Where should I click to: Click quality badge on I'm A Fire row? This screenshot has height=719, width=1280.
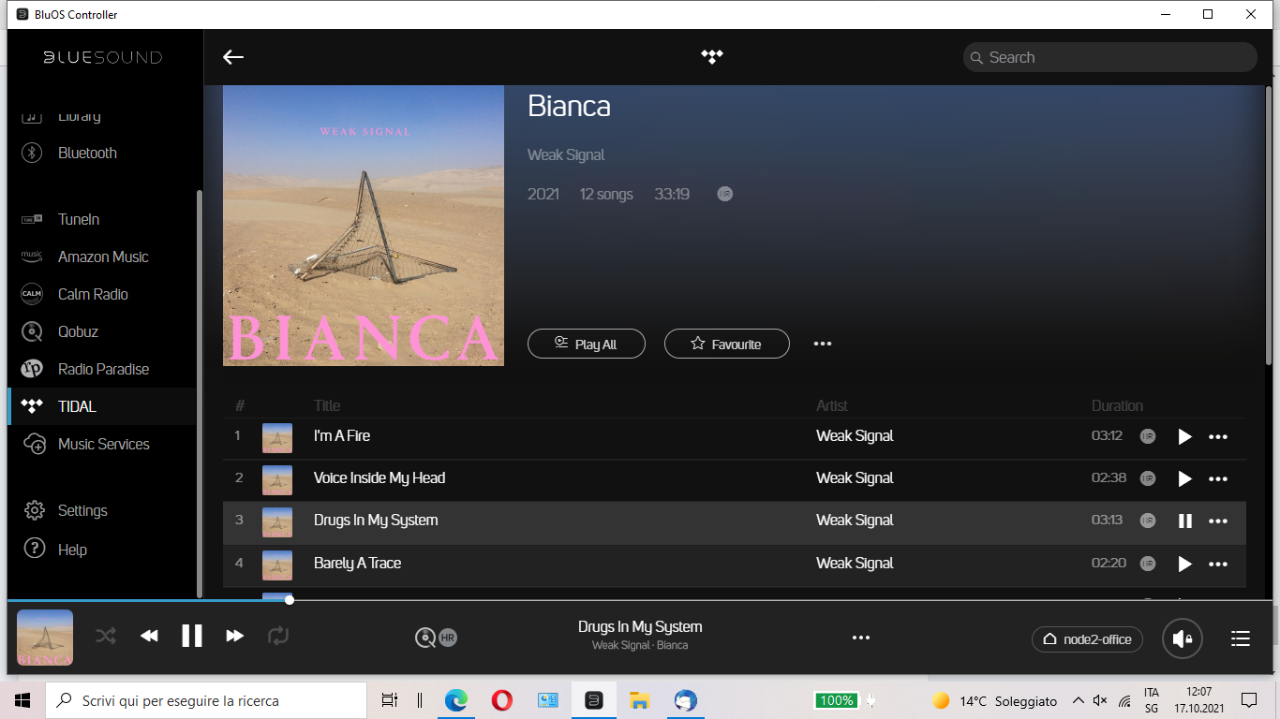click(x=1148, y=436)
